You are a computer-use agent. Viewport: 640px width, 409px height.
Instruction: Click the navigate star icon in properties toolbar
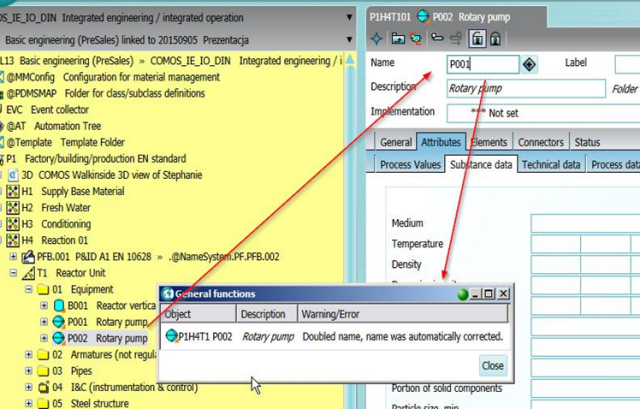click(x=376, y=39)
